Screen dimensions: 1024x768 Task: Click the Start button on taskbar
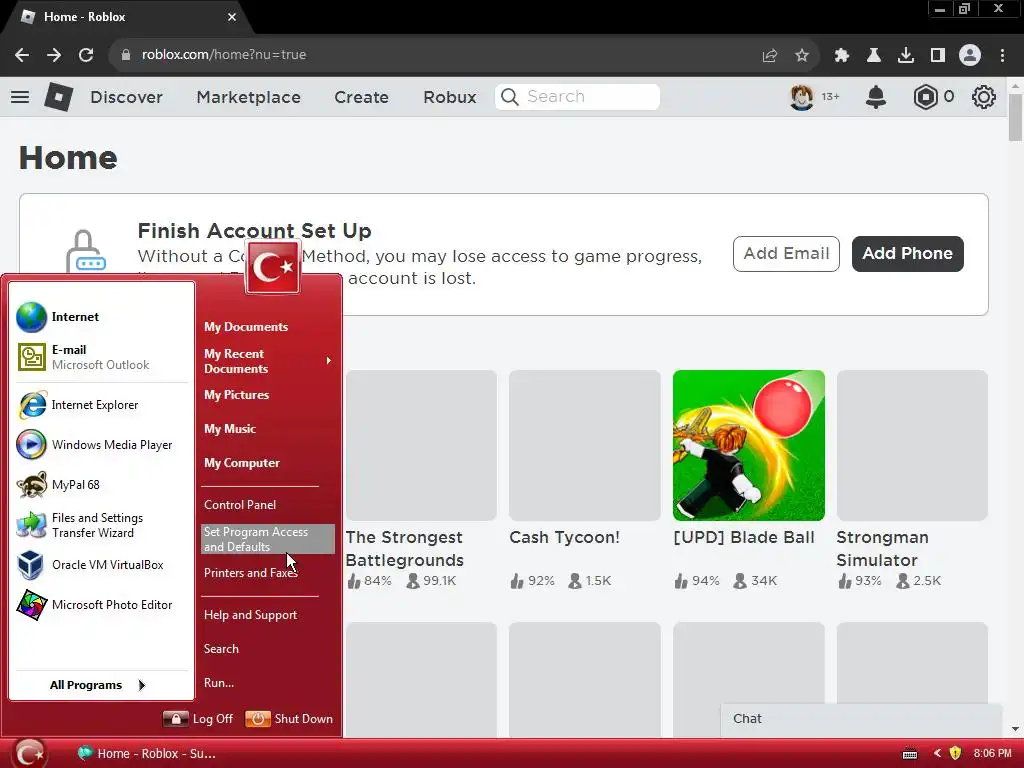[29, 754]
